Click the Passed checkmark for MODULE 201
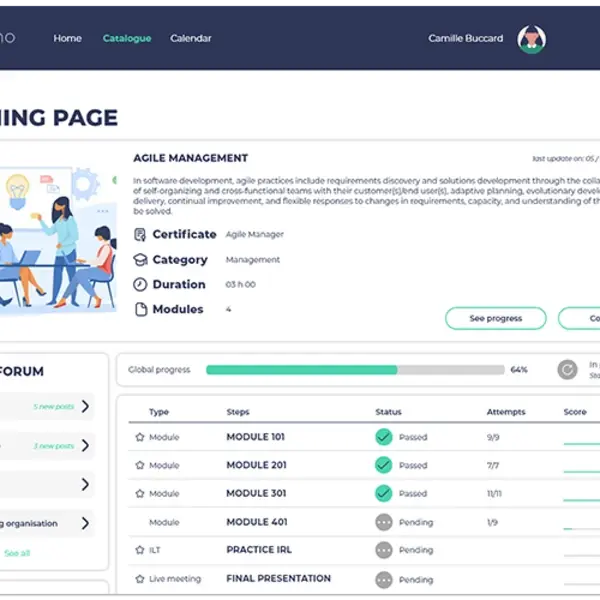This screenshot has width=600, height=600. tap(384, 465)
